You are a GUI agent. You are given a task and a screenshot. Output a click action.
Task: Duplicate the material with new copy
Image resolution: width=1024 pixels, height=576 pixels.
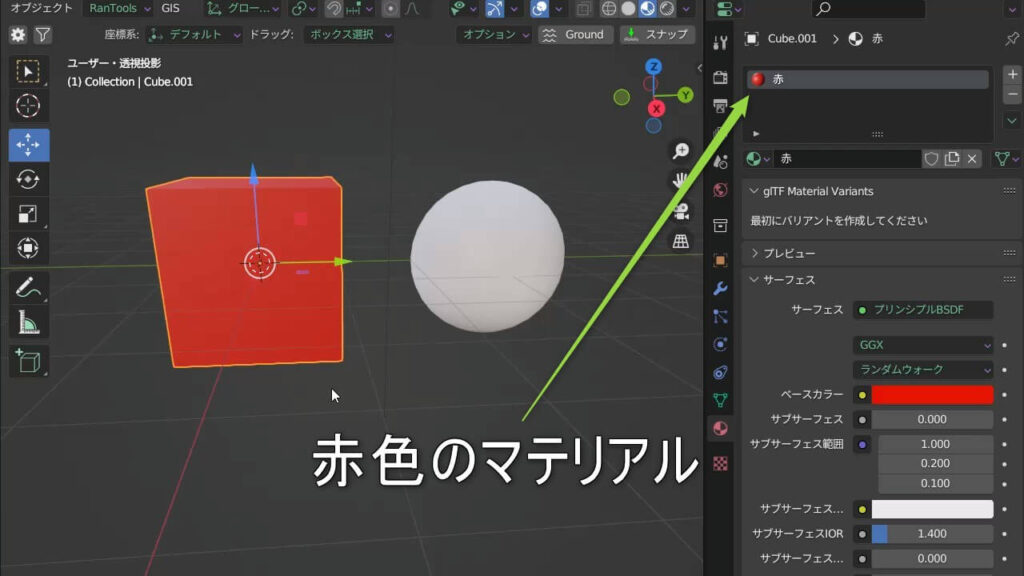[952, 159]
